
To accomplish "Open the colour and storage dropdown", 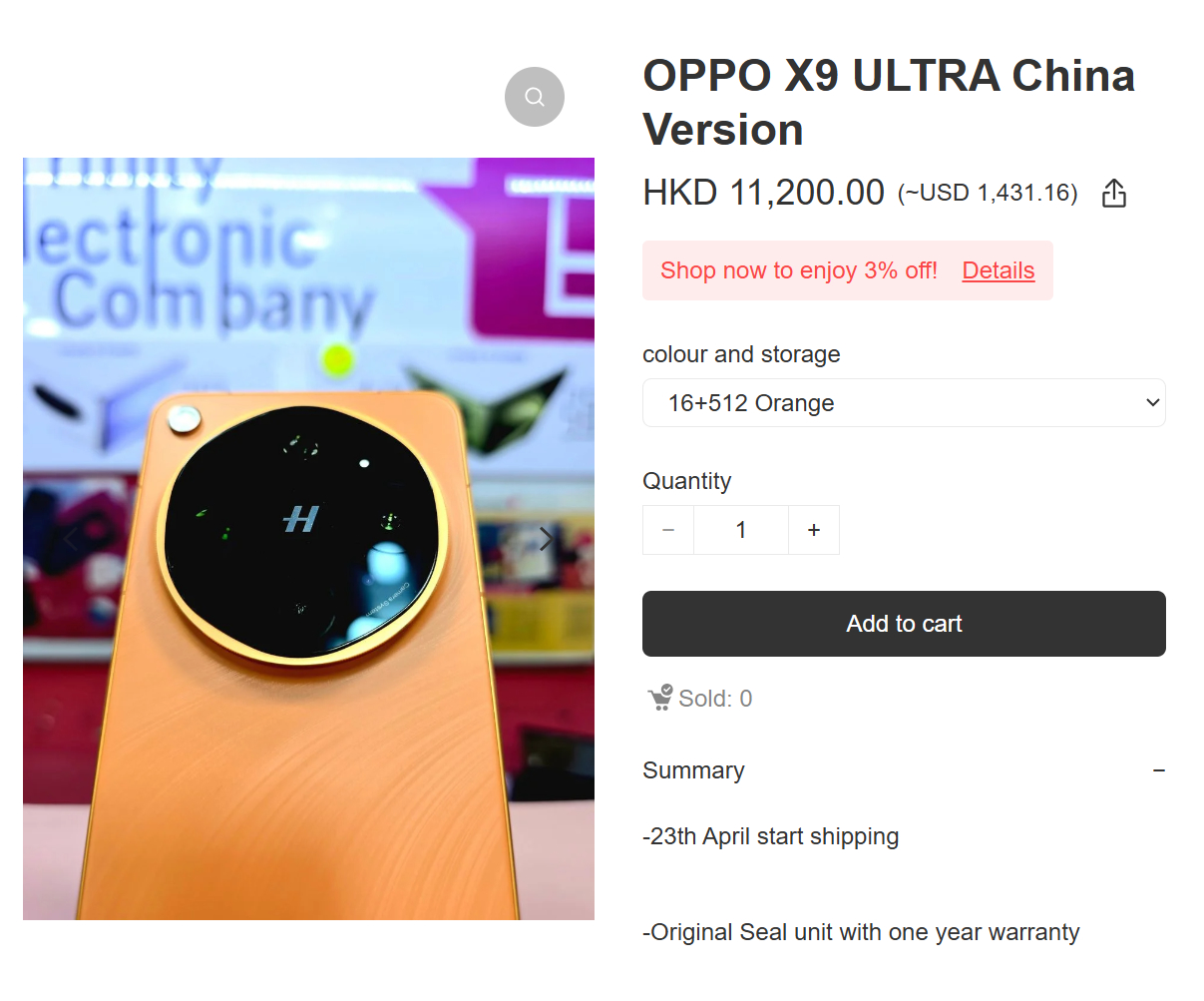I will coord(904,403).
